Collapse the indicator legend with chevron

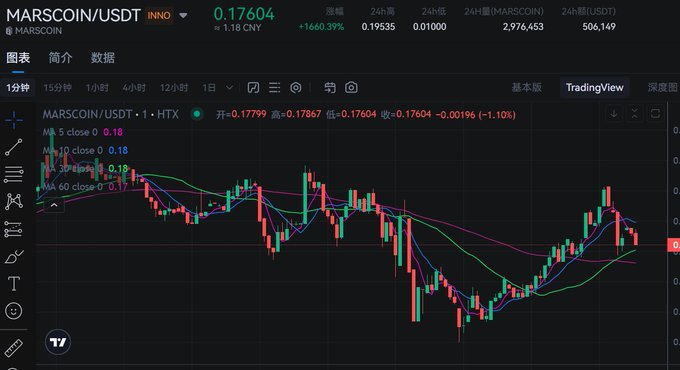coord(54,205)
